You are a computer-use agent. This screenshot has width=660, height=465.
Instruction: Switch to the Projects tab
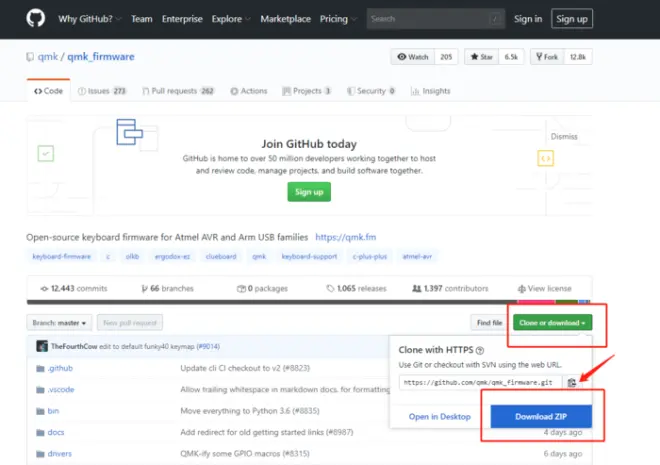point(307,91)
